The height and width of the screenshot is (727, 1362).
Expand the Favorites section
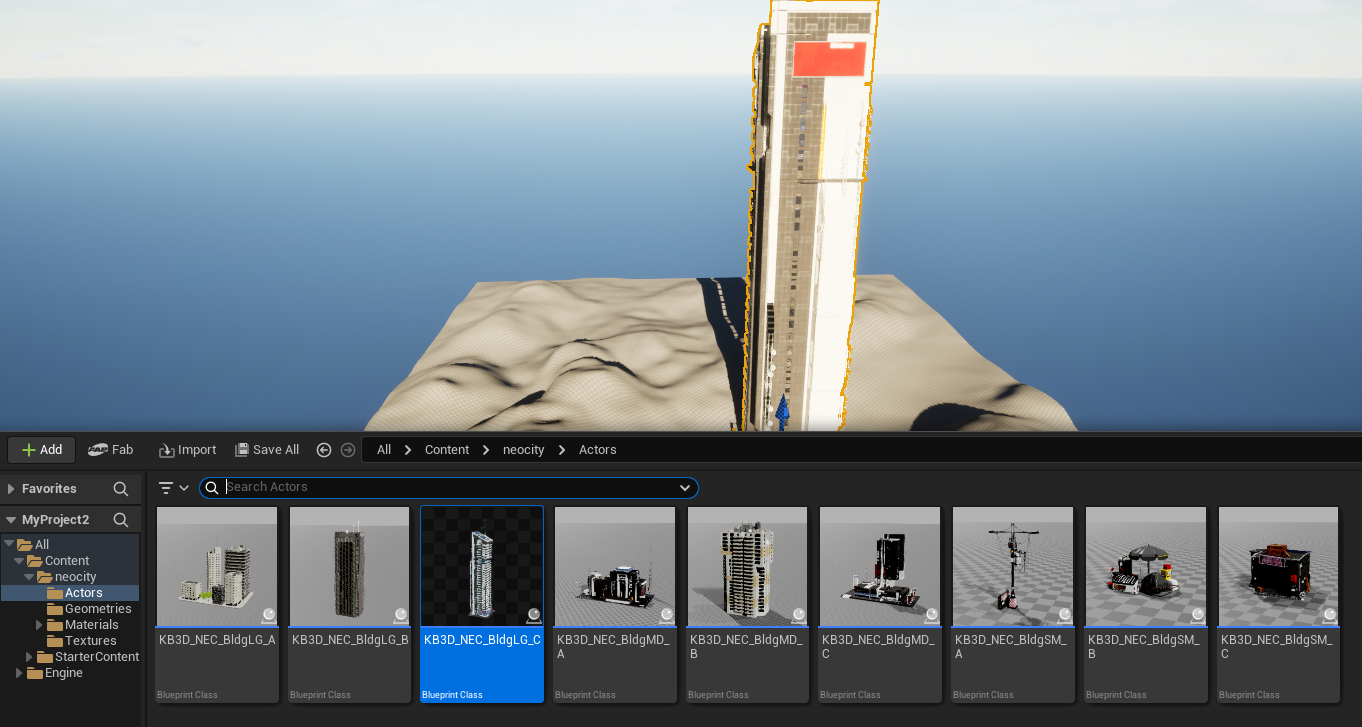(11, 489)
